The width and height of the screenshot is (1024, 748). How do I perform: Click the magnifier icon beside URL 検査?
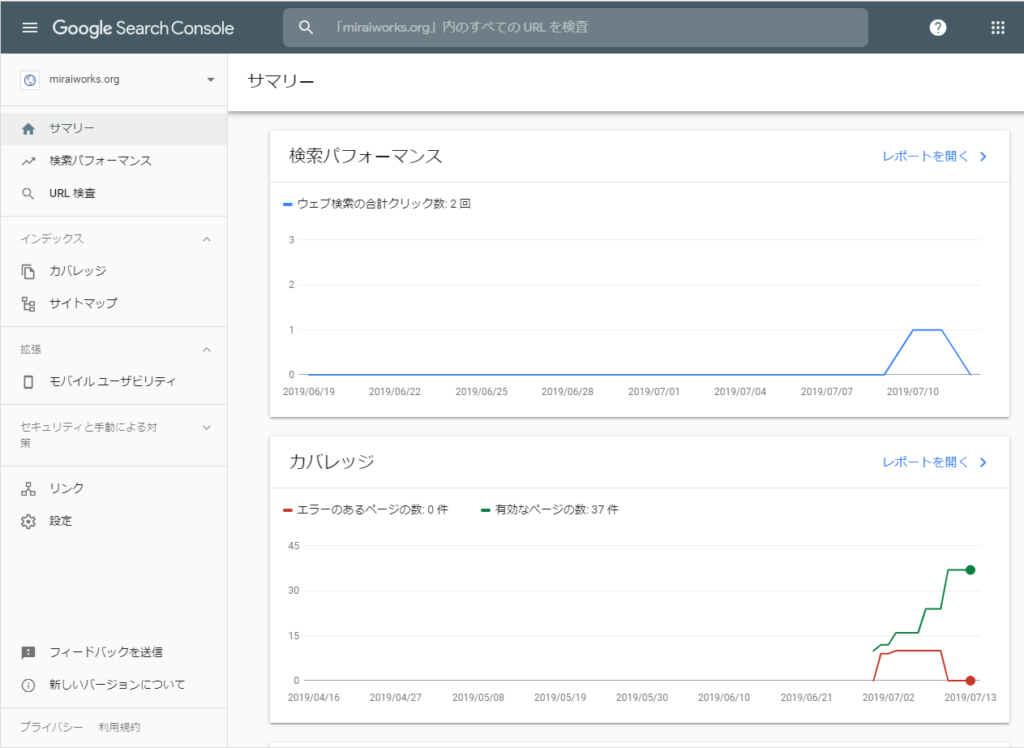point(28,193)
